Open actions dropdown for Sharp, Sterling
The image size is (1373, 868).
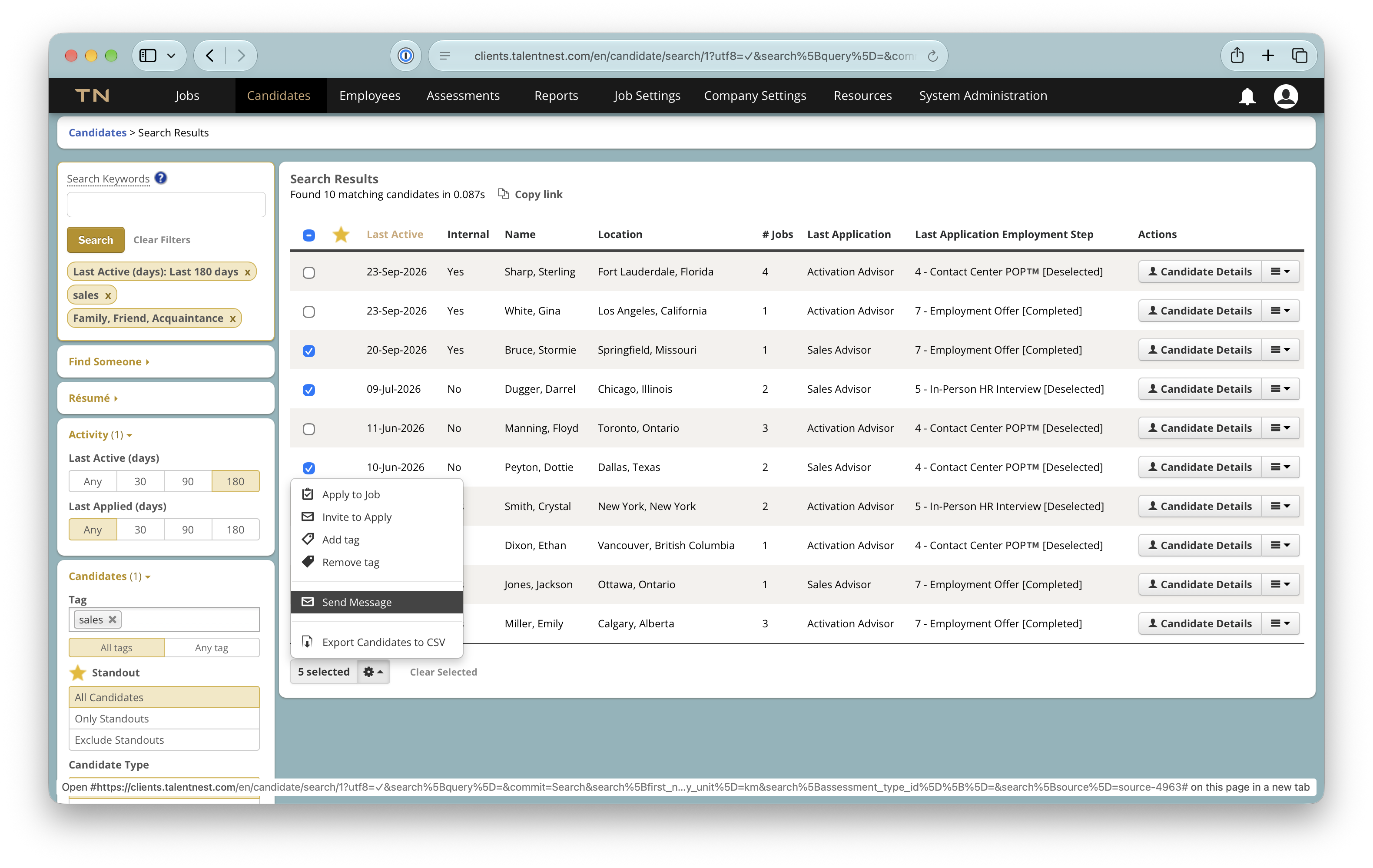point(1280,271)
